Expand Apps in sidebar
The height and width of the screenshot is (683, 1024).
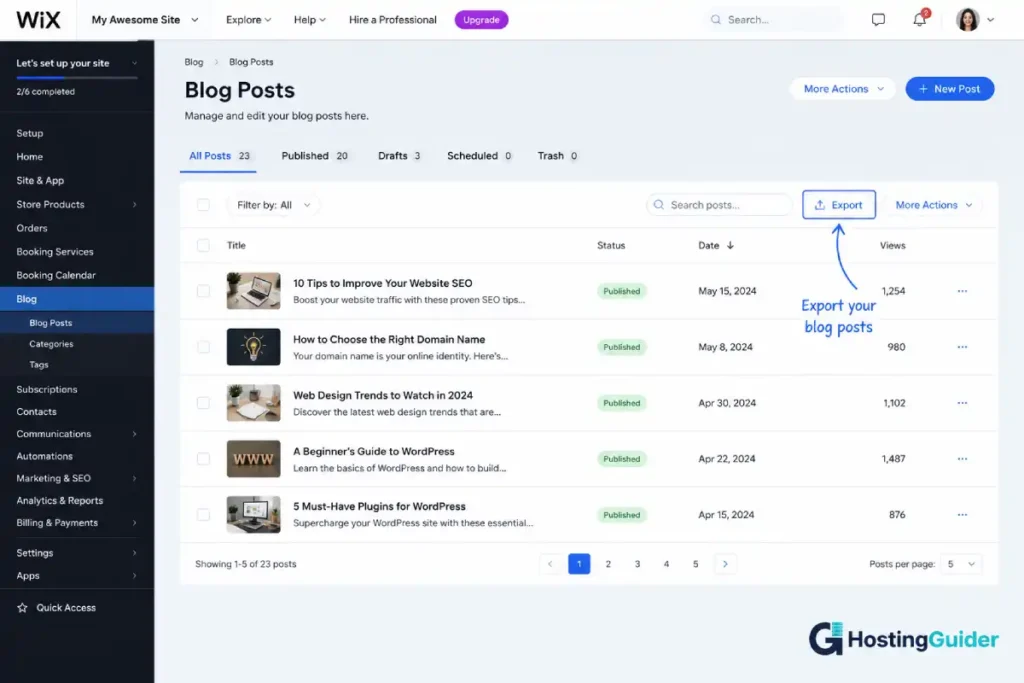coord(135,575)
